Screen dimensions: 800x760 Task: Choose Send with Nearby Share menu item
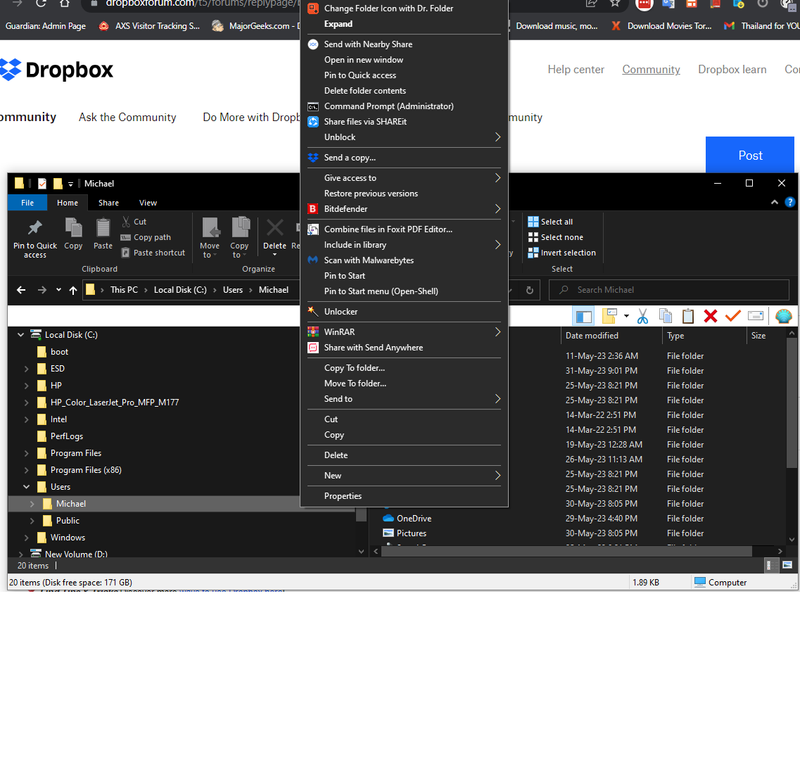tap(404, 44)
